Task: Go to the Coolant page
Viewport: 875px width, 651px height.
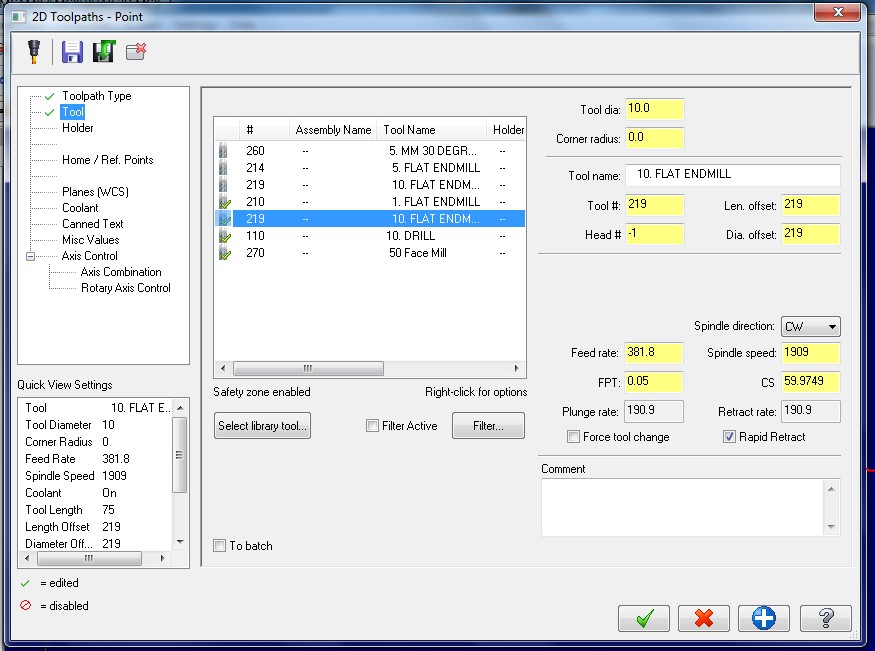Action: coord(80,208)
